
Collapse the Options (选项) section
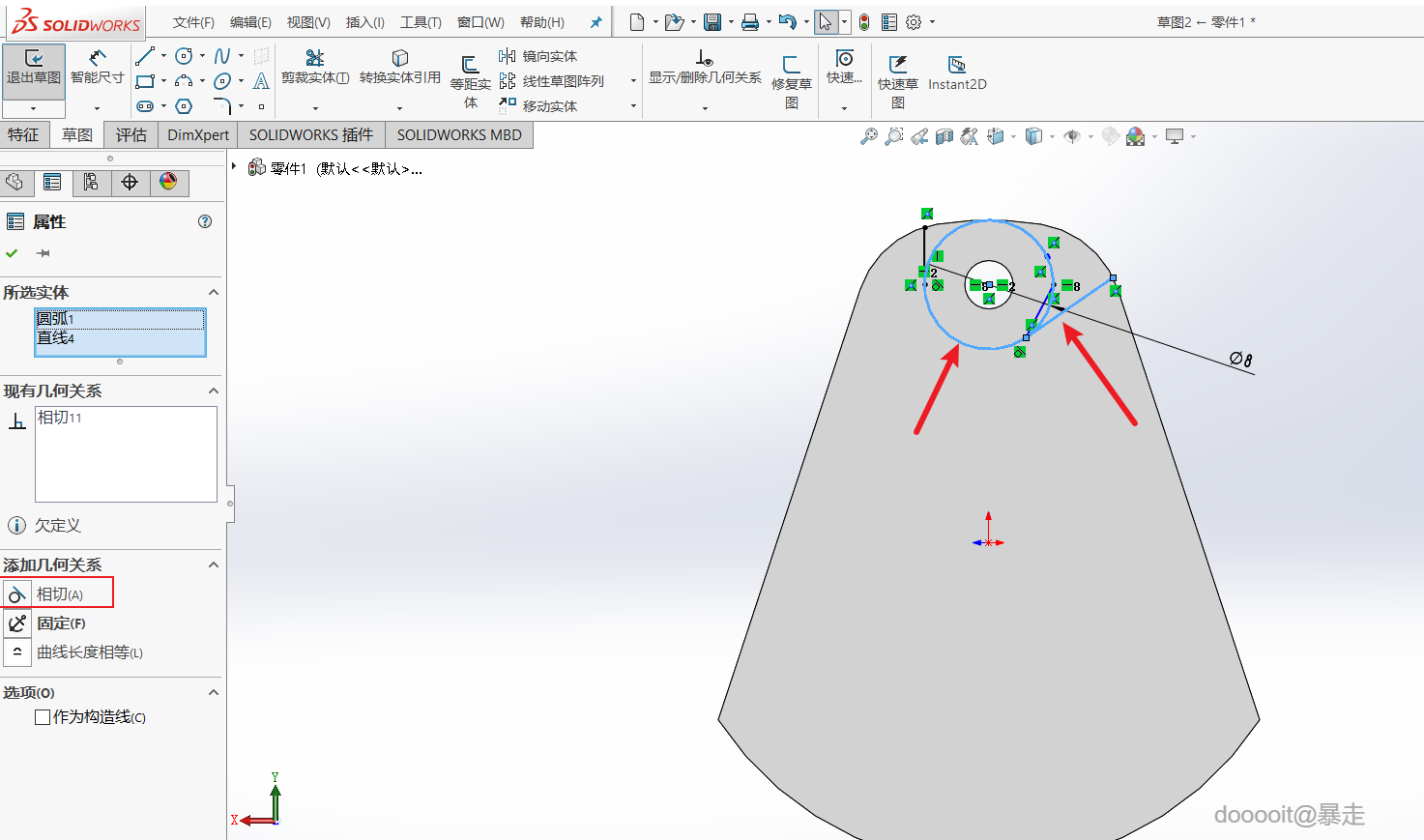(x=214, y=692)
